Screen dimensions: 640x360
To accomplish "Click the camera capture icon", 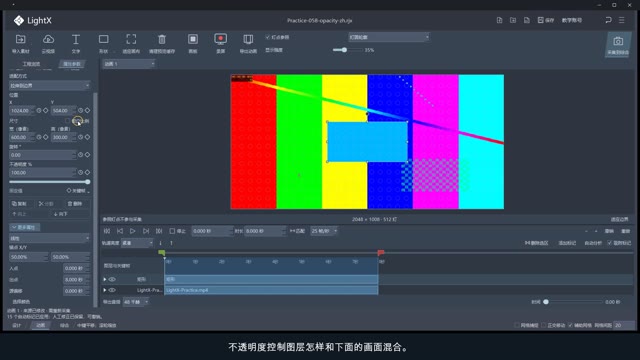I will pos(618,42).
